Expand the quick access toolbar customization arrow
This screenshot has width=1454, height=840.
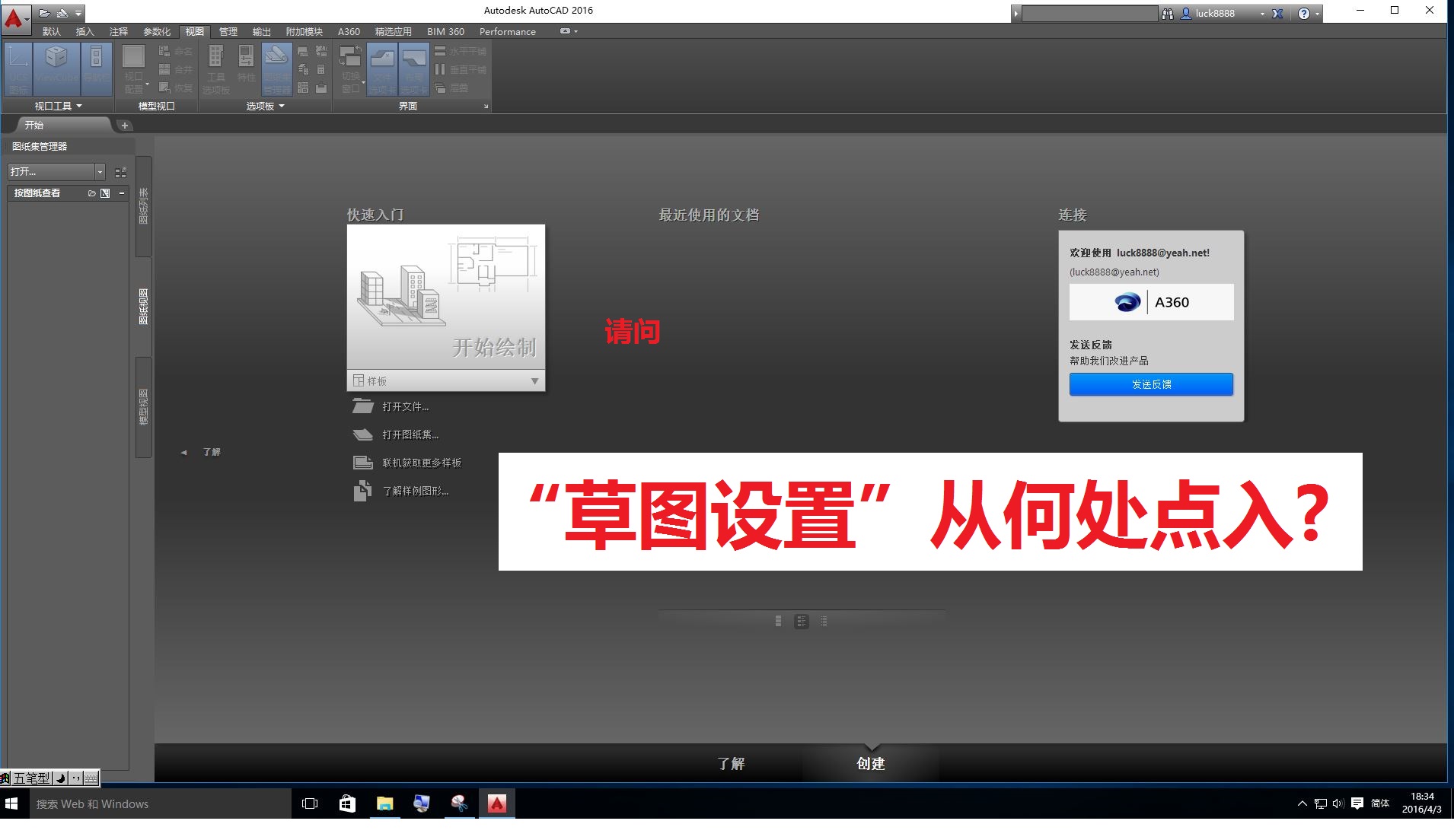click(x=78, y=13)
